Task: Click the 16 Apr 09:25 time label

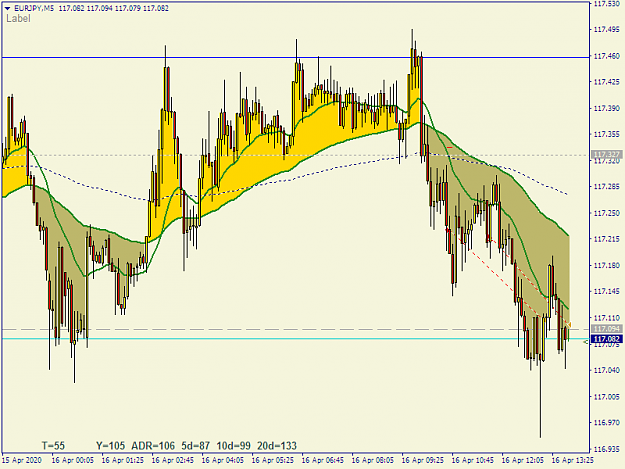Action: pyautogui.click(x=423, y=460)
